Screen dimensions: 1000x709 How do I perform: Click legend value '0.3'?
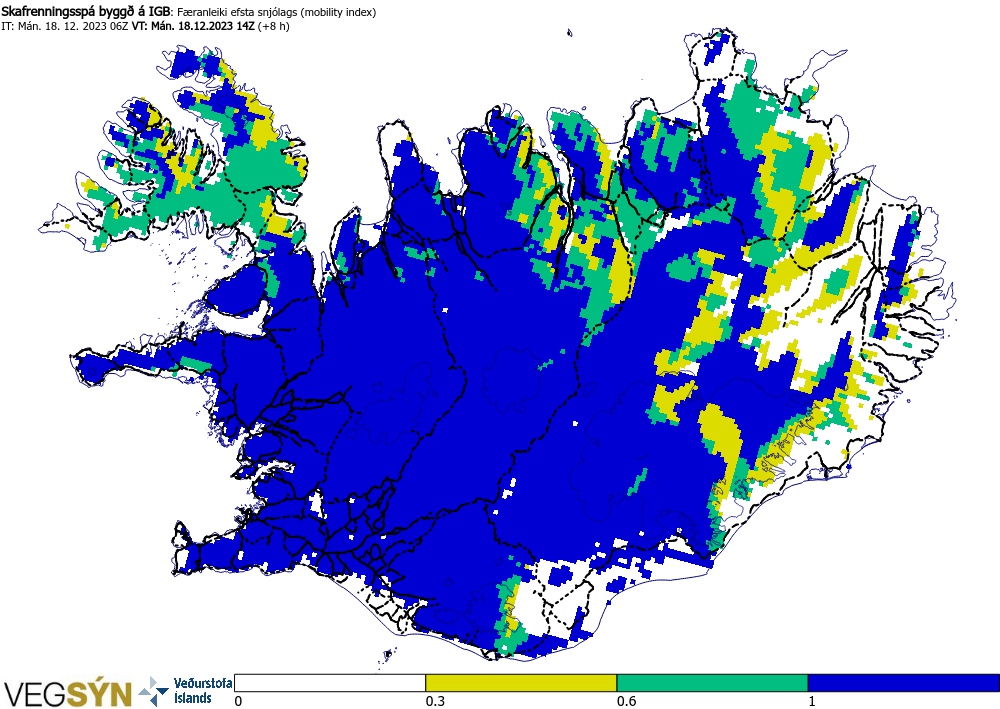coord(435,701)
